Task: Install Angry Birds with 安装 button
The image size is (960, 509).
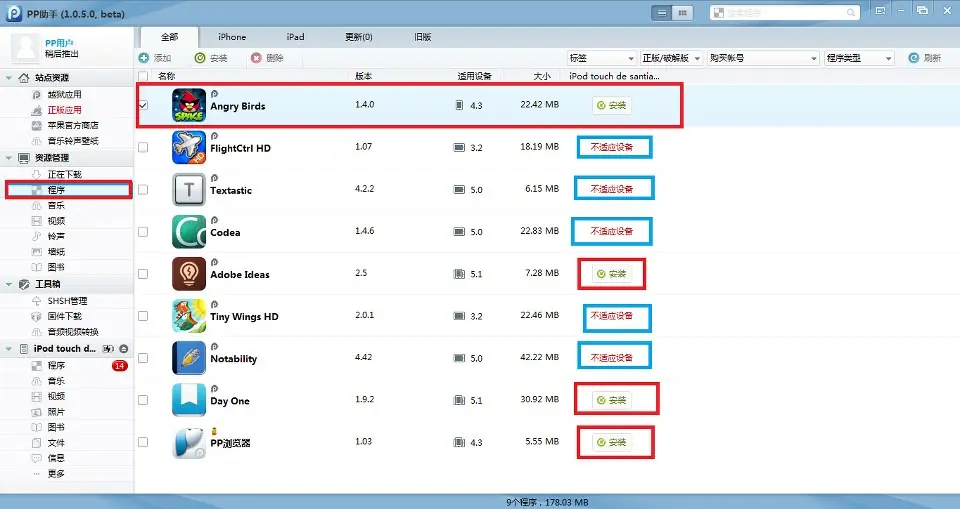Action: pos(612,105)
